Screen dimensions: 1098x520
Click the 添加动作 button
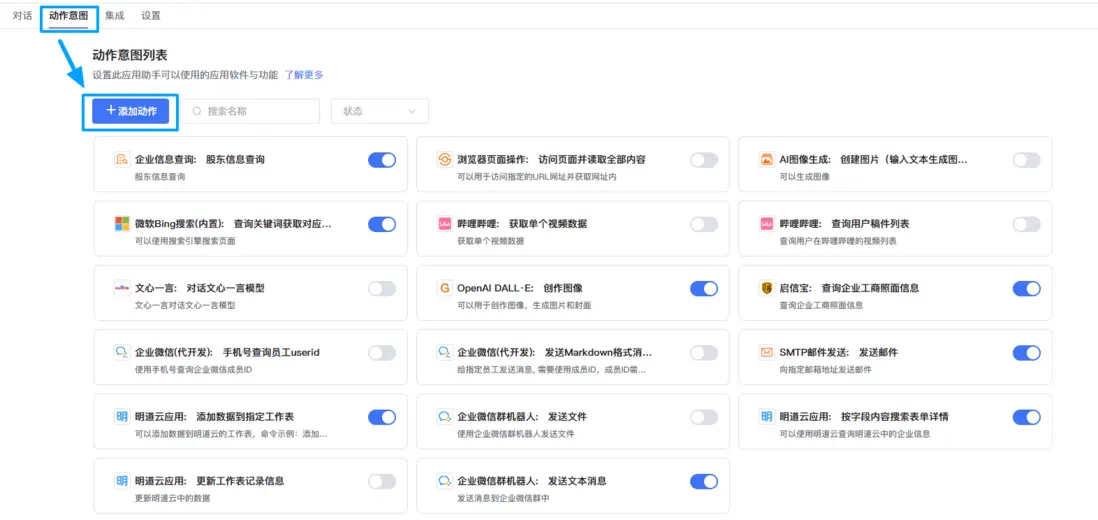[131, 111]
